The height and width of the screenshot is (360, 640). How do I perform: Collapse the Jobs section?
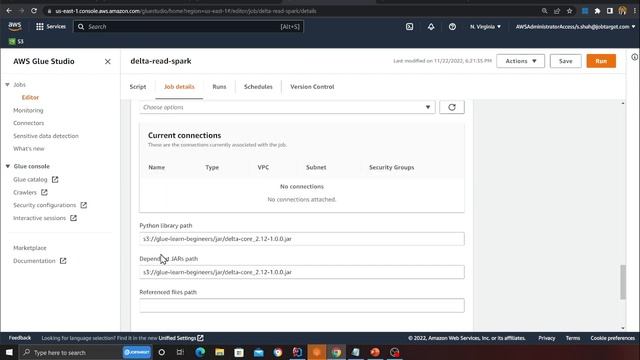(7, 84)
